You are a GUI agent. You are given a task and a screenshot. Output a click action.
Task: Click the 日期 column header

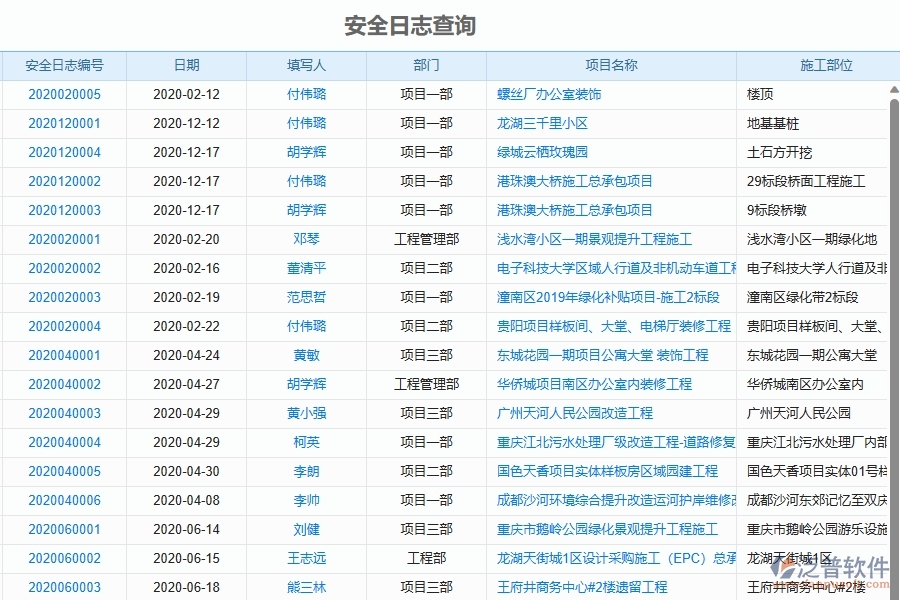click(186, 65)
